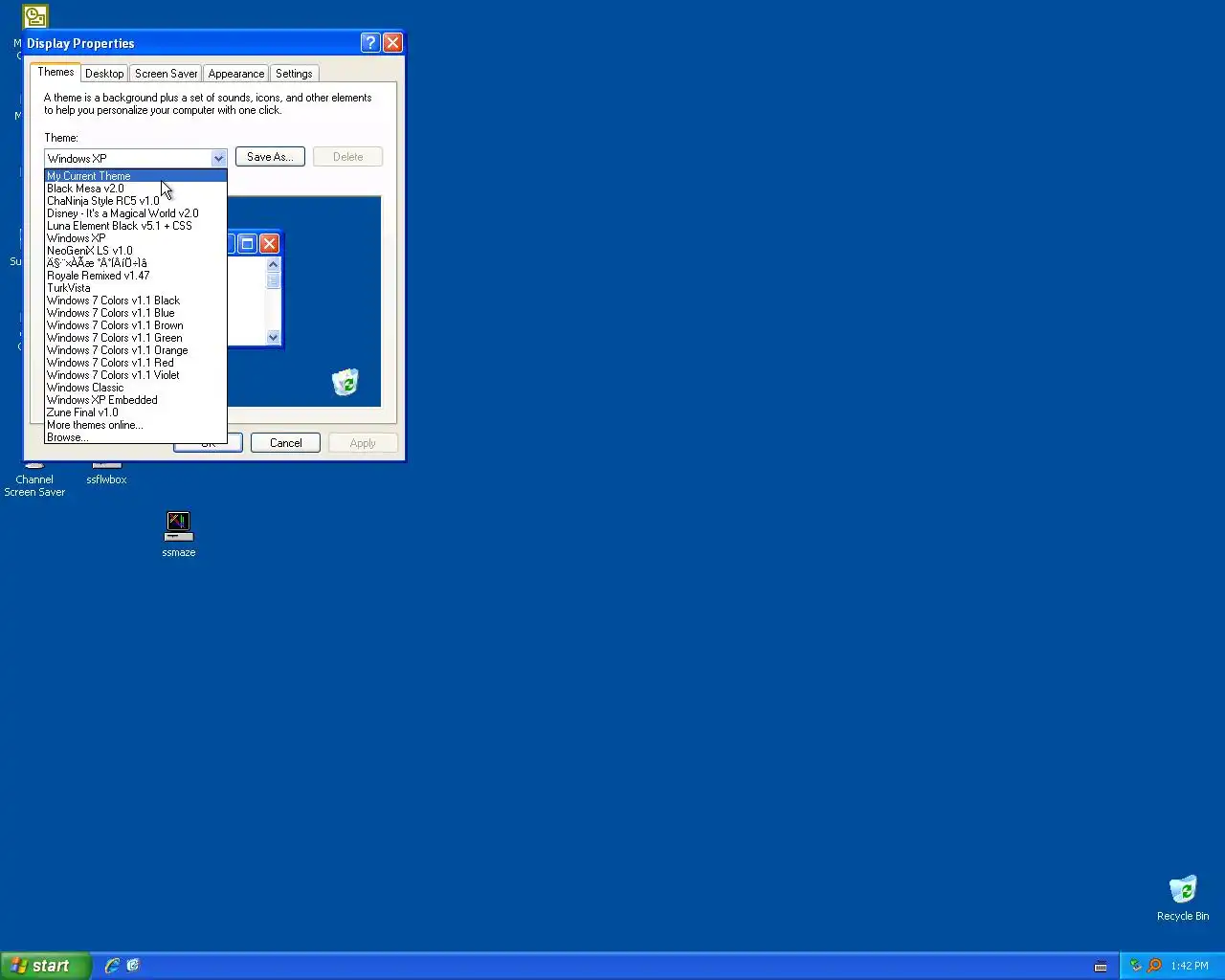Click the Save As... button
1225x980 pixels.
[x=270, y=157]
